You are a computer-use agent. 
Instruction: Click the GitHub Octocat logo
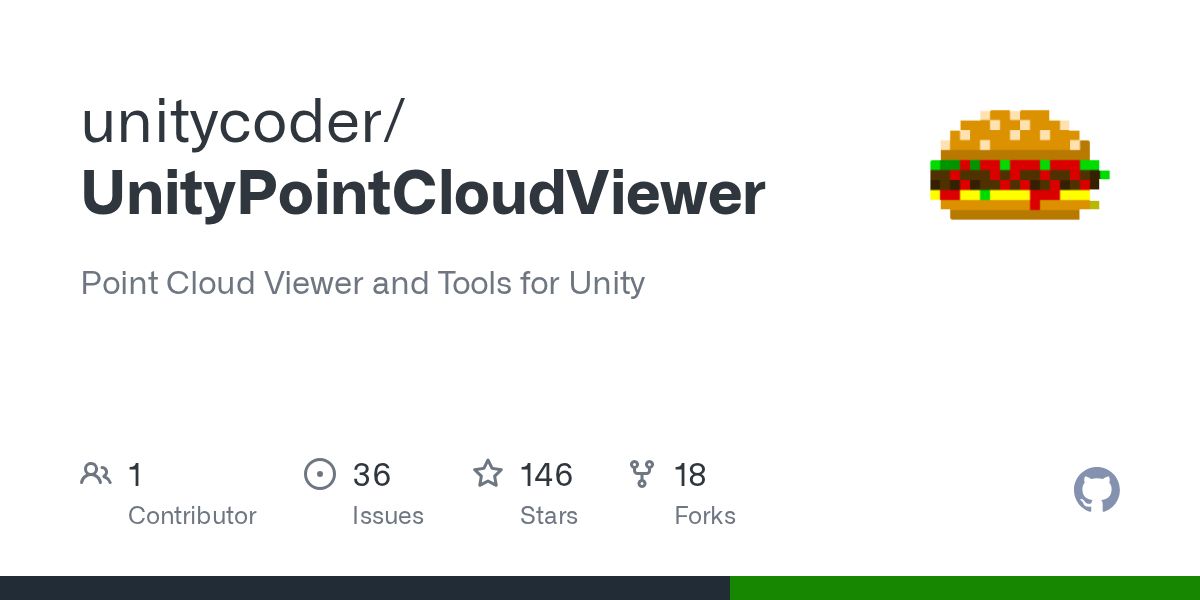coord(1097,490)
